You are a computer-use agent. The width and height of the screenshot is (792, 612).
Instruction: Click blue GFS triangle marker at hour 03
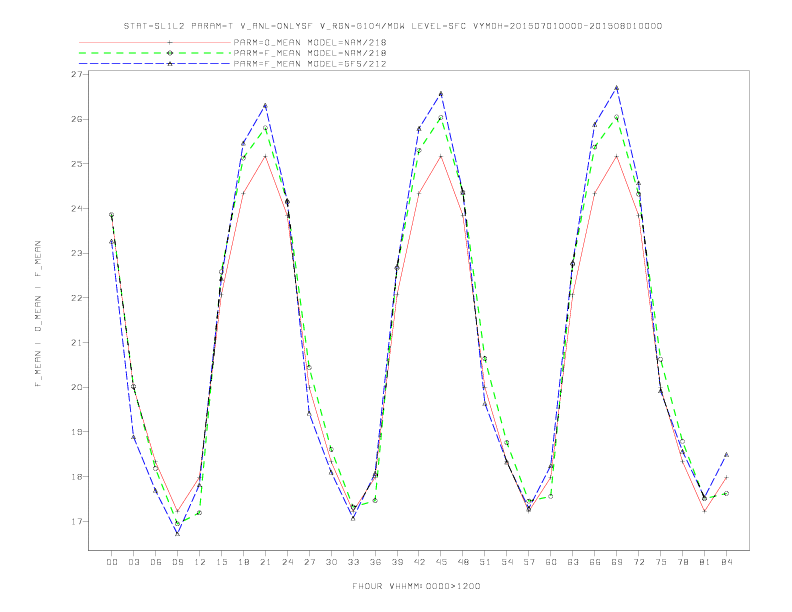click(133, 437)
